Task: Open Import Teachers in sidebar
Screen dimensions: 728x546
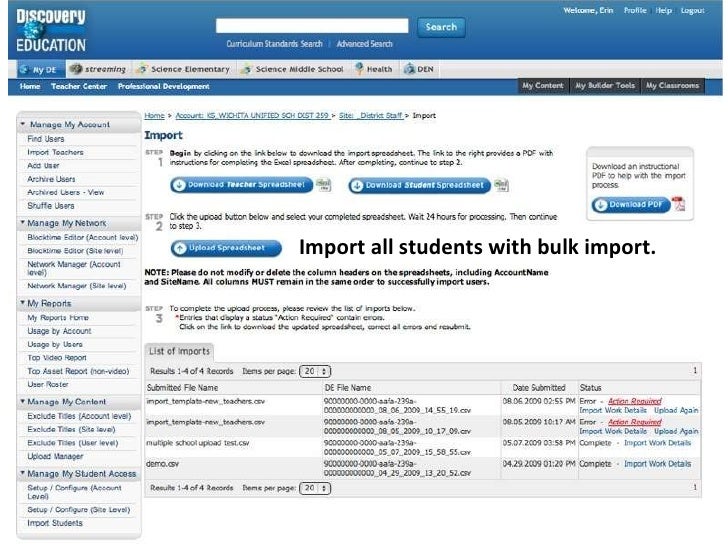Action: click(x=55, y=152)
